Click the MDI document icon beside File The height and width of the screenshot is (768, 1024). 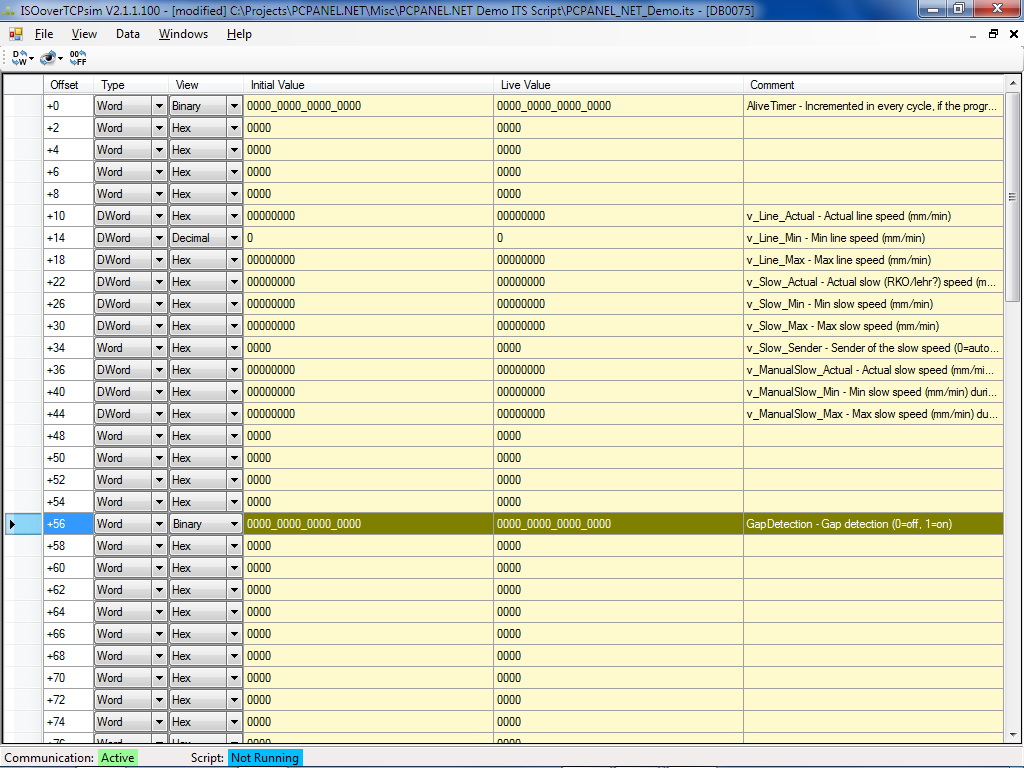tap(16, 34)
